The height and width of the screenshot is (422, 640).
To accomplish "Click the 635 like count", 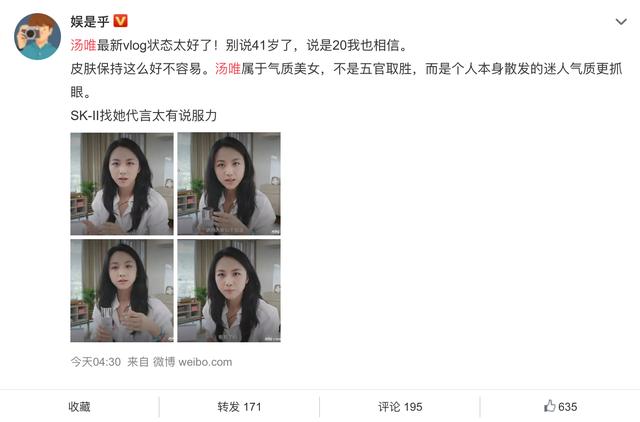I will (x=567, y=406).
